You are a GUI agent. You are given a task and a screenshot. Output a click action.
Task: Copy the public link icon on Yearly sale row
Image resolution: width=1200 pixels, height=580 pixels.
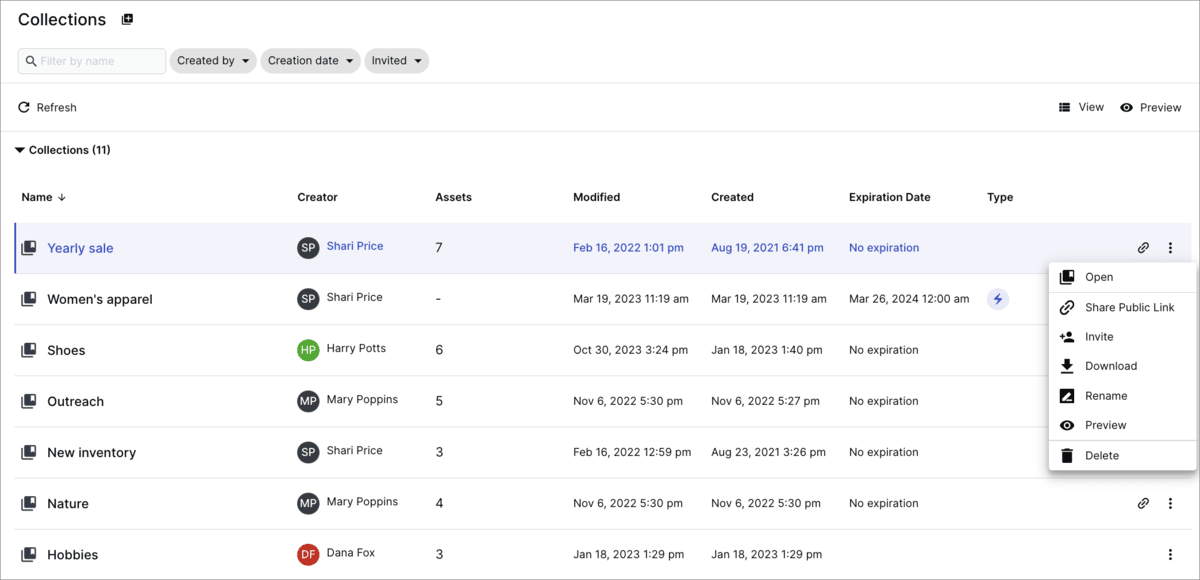click(x=1143, y=247)
